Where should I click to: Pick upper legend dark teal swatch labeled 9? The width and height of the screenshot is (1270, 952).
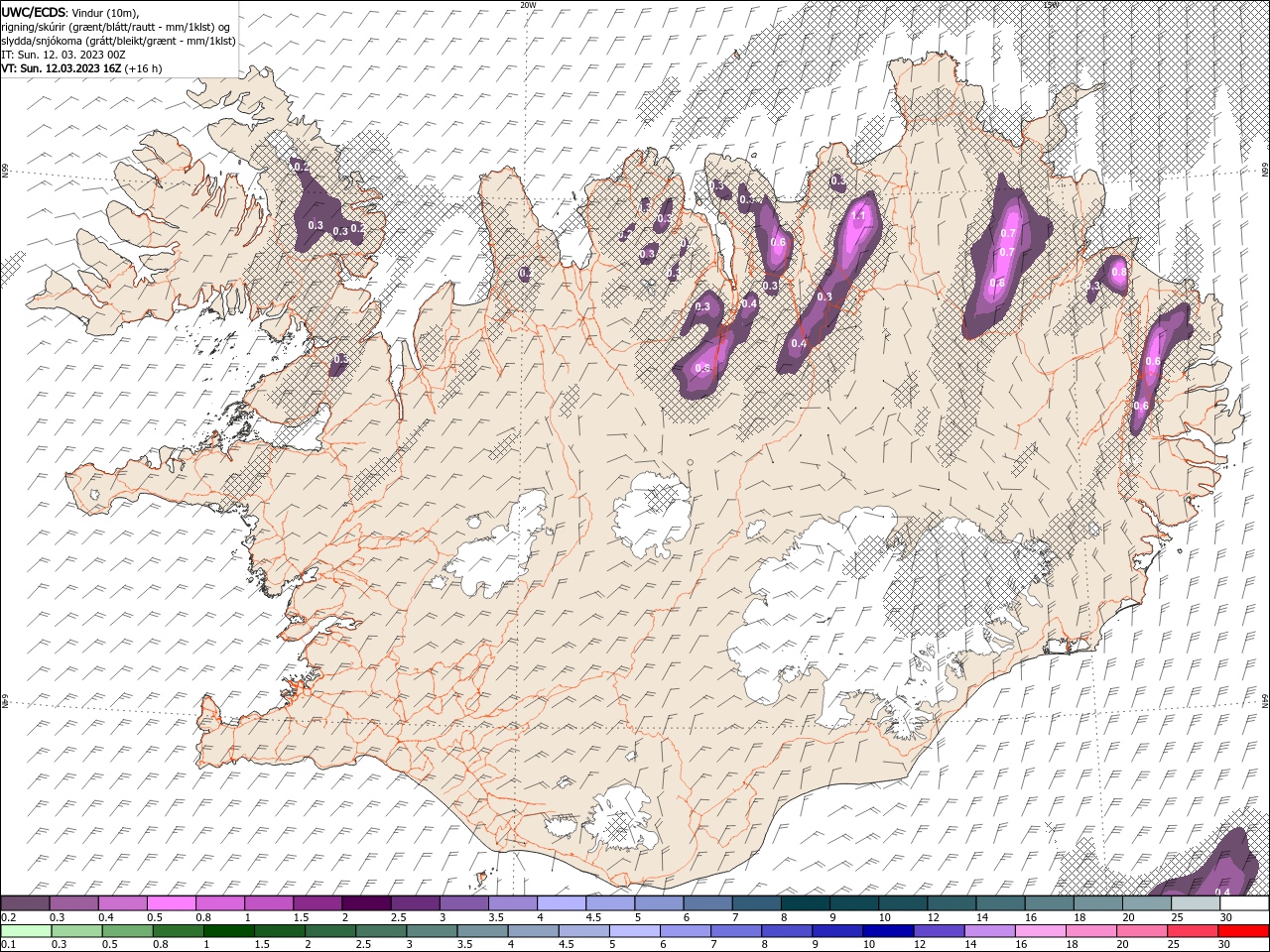[854, 903]
